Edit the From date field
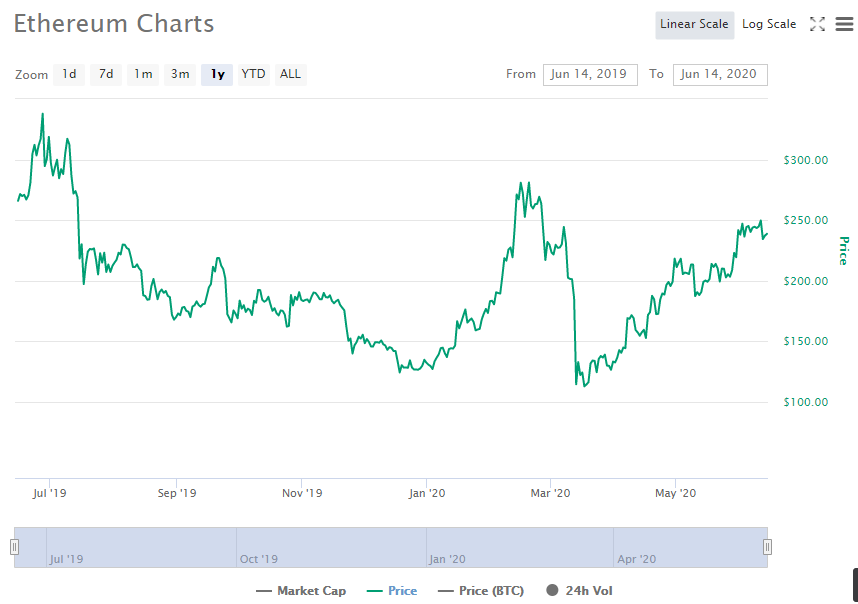The width and height of the screenshot is (858, 604). click(x=590, y=74)
